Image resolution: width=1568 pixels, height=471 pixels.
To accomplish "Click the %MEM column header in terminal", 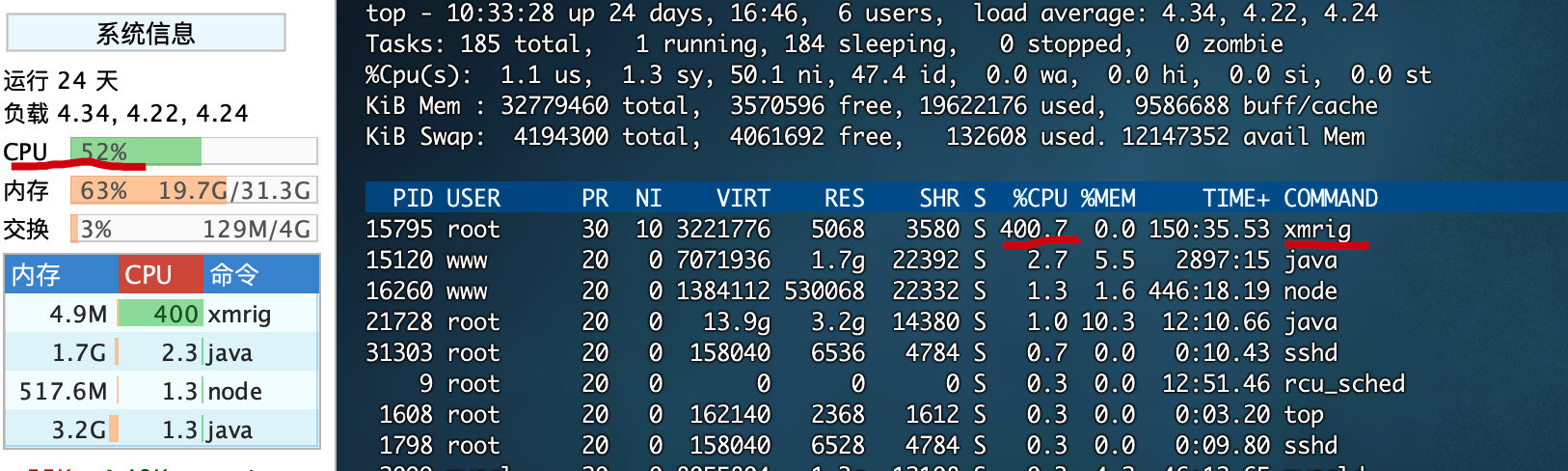I will click(x=1107, y=198).
